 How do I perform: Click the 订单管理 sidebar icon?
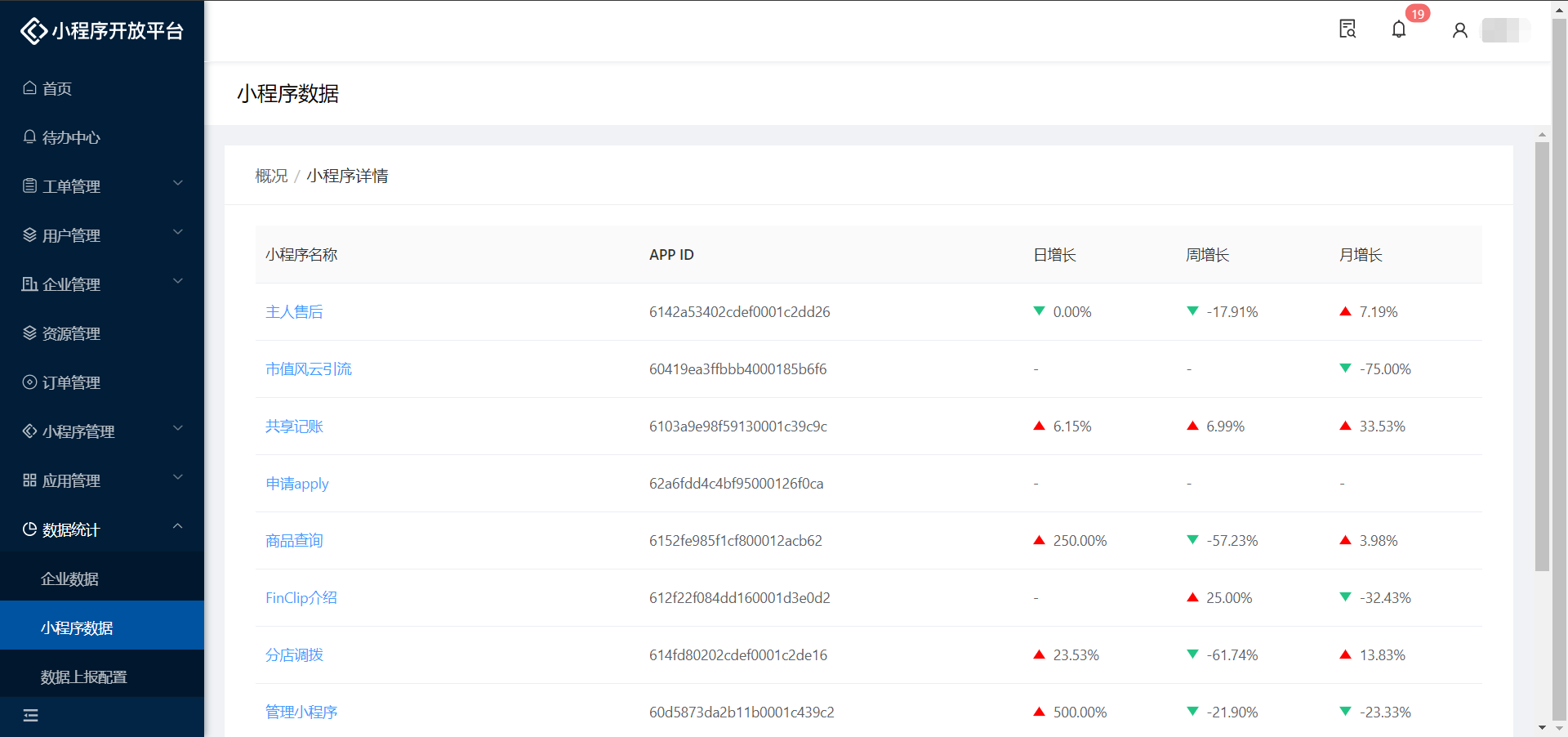pyautogui.click(x=30, y=382)
